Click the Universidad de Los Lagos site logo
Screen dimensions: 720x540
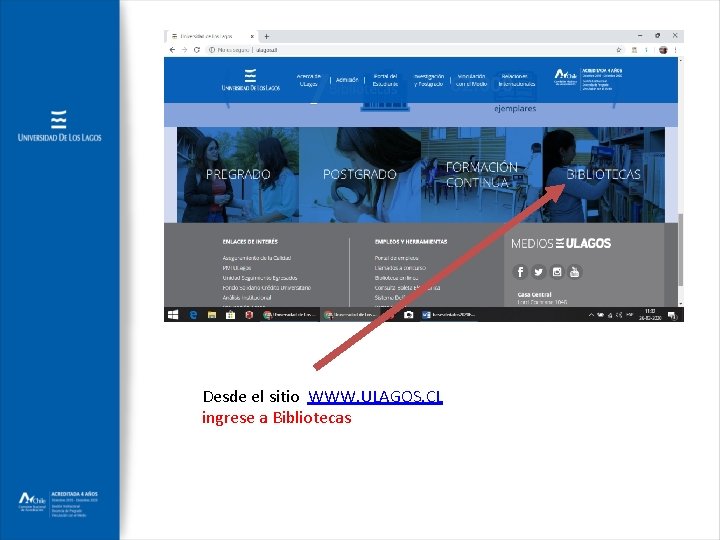click(251, 80)
